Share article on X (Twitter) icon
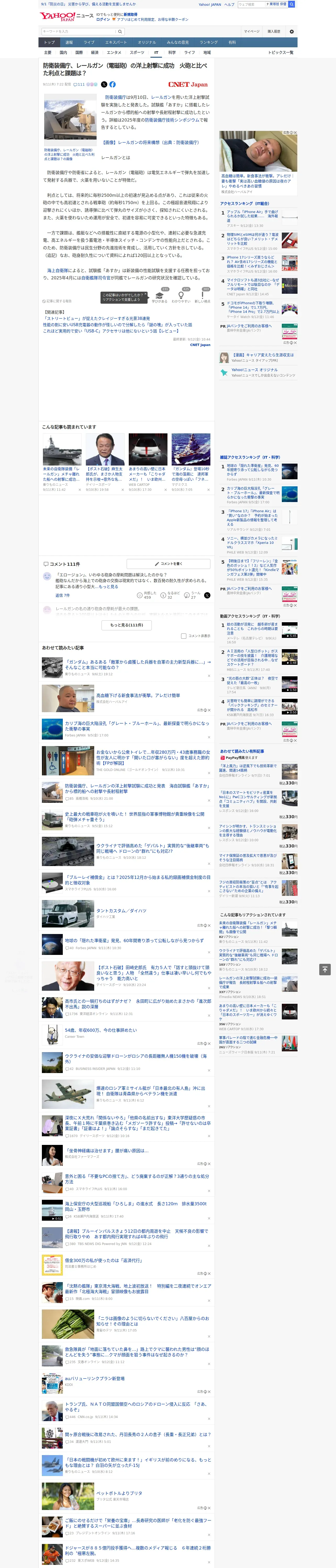This screenshot has width=336, height=1568. 104,85
